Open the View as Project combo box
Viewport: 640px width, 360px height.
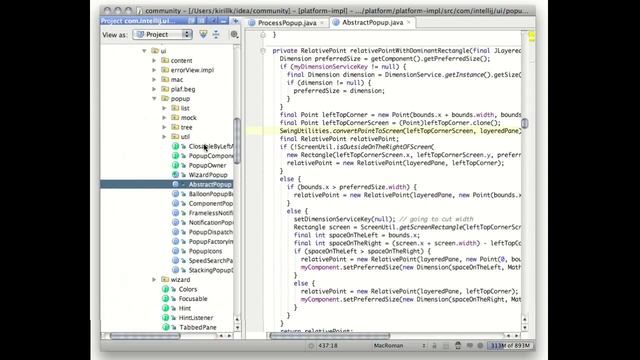point(162,35)
